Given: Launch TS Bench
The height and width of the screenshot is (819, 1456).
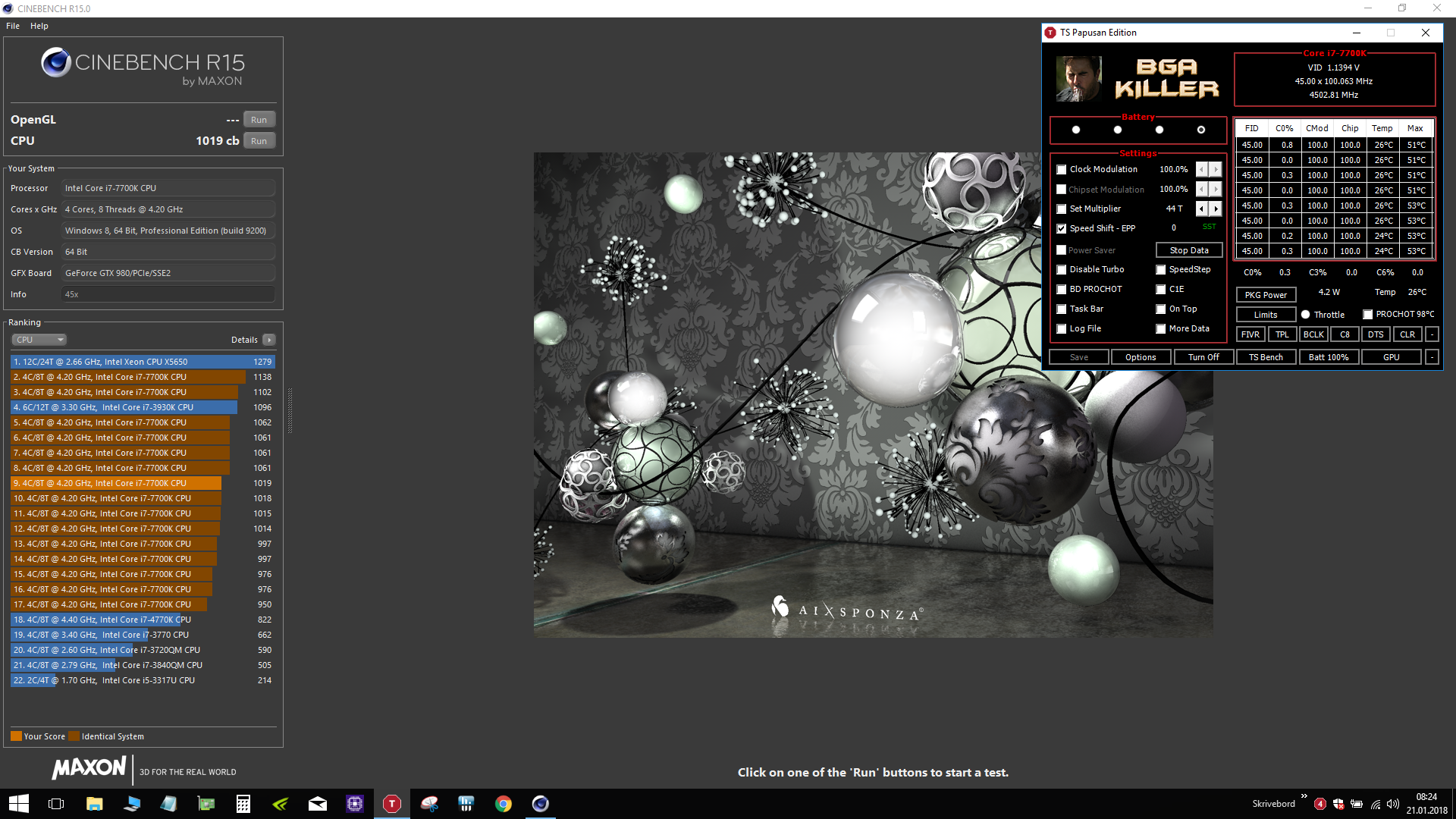Looking at the screenshot, I should click(1266, 357).
